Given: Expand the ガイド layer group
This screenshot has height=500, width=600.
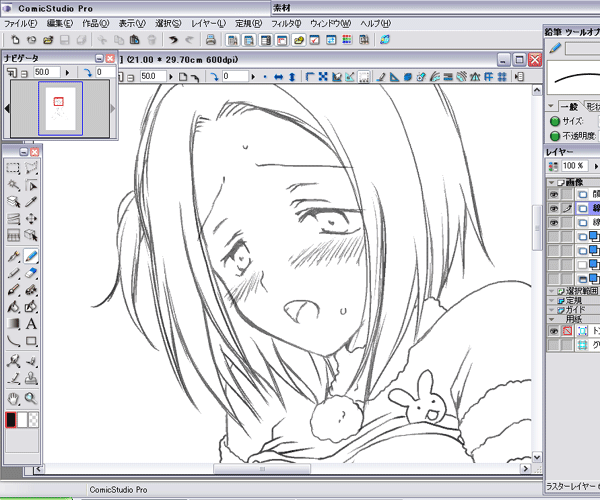Looking at the screenshot, I should coord(551,310).
